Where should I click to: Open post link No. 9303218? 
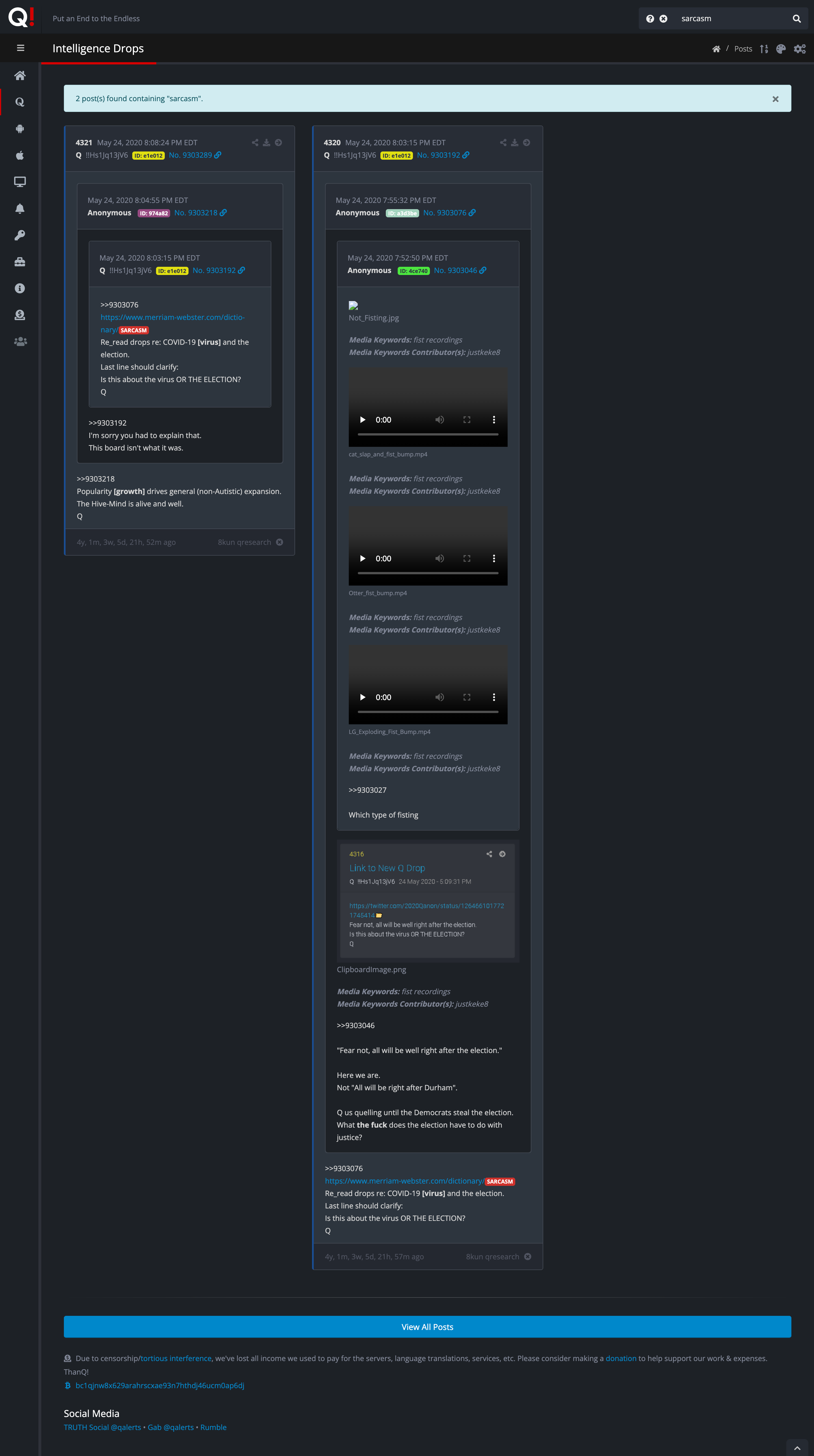pyautogui.click(x=200, y=213)
